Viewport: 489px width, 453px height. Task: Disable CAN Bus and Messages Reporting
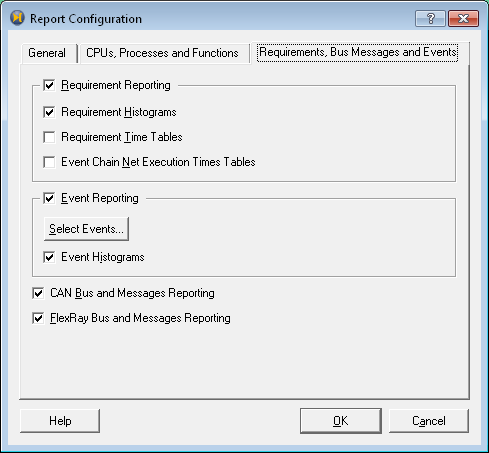click(38, 293)
